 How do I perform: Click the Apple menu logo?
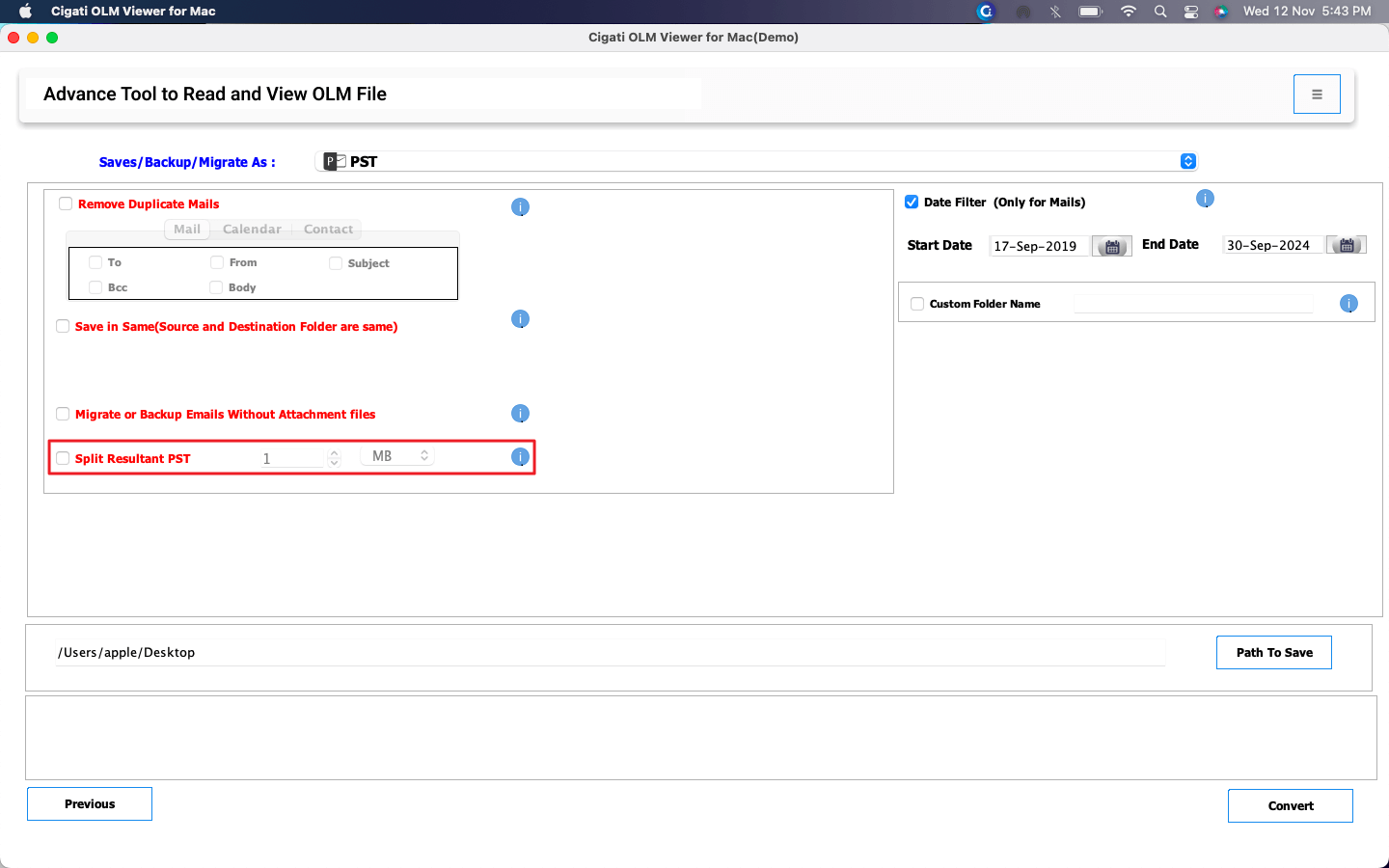26,12
